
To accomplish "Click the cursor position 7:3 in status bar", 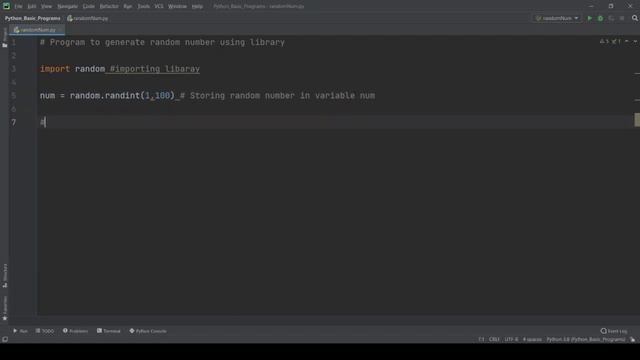I will click(x=482, y=339).
